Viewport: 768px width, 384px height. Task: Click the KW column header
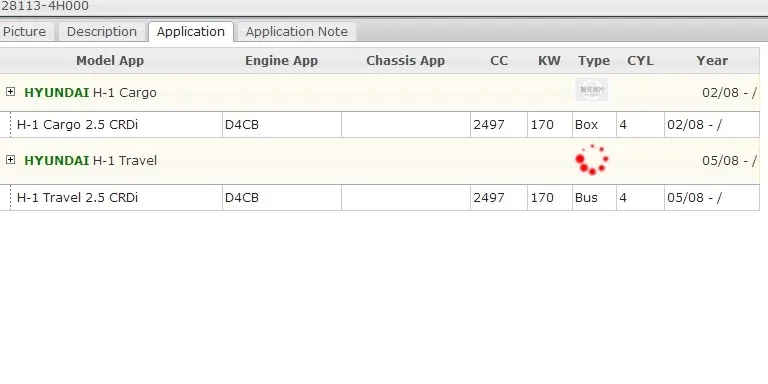pyautogui.click(x=549, y=61)
